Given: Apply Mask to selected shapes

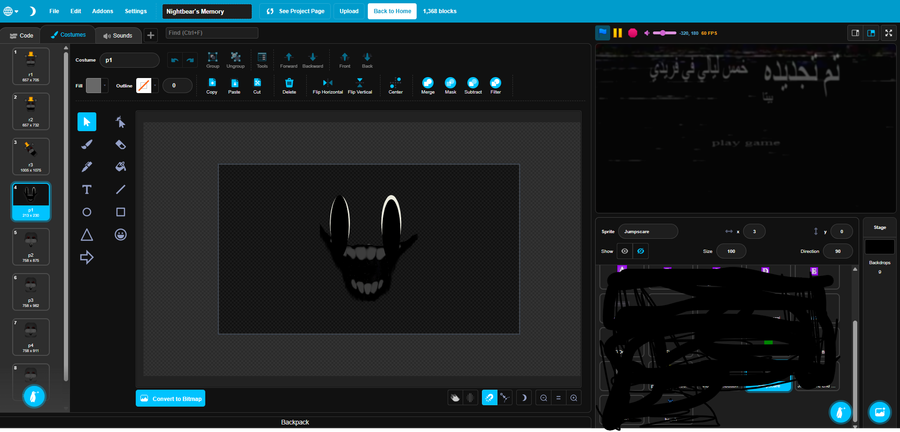Looking at the screenshot, I should [x=450, y=86].
